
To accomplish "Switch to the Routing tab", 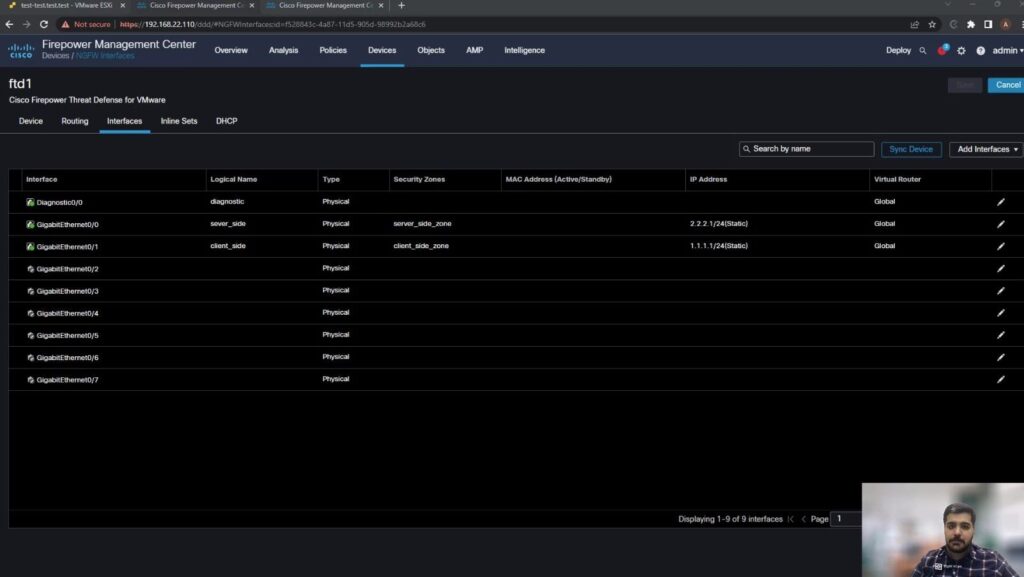I will [74, 121].
